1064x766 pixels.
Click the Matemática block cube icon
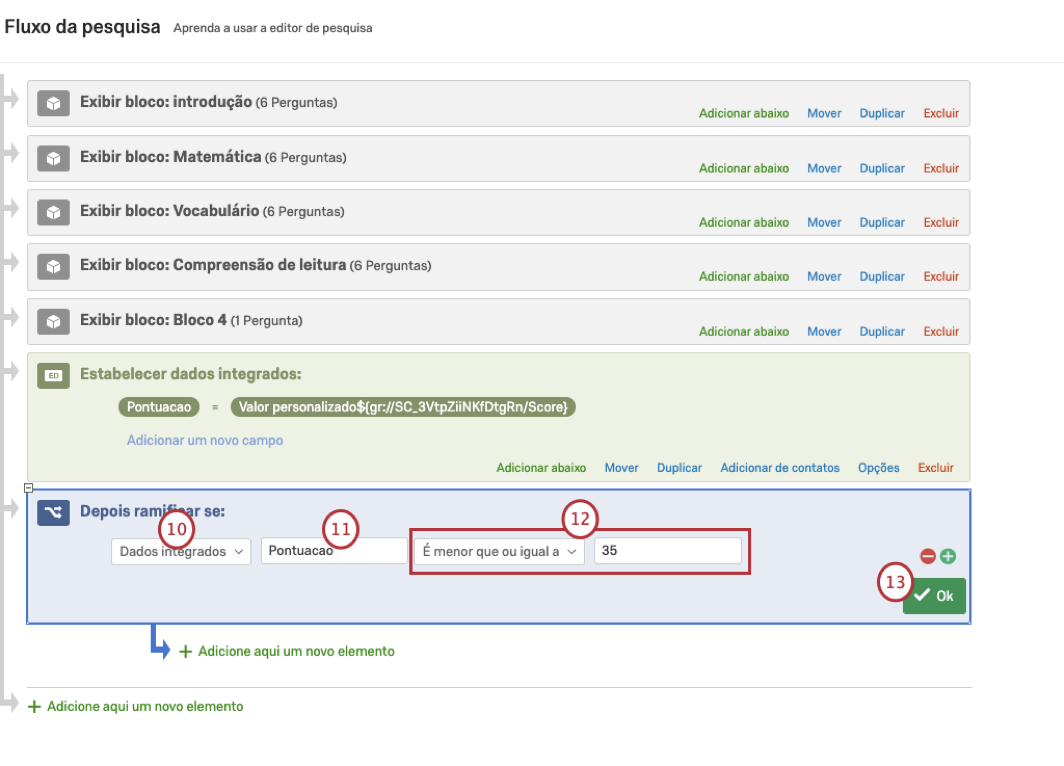point(53,158)
